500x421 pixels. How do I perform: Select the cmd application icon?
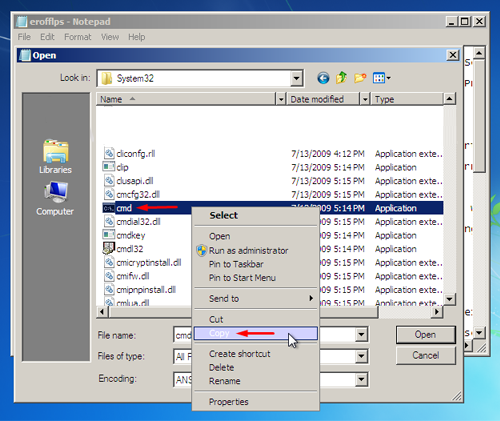pyautogui.click(x=108, y=208)
